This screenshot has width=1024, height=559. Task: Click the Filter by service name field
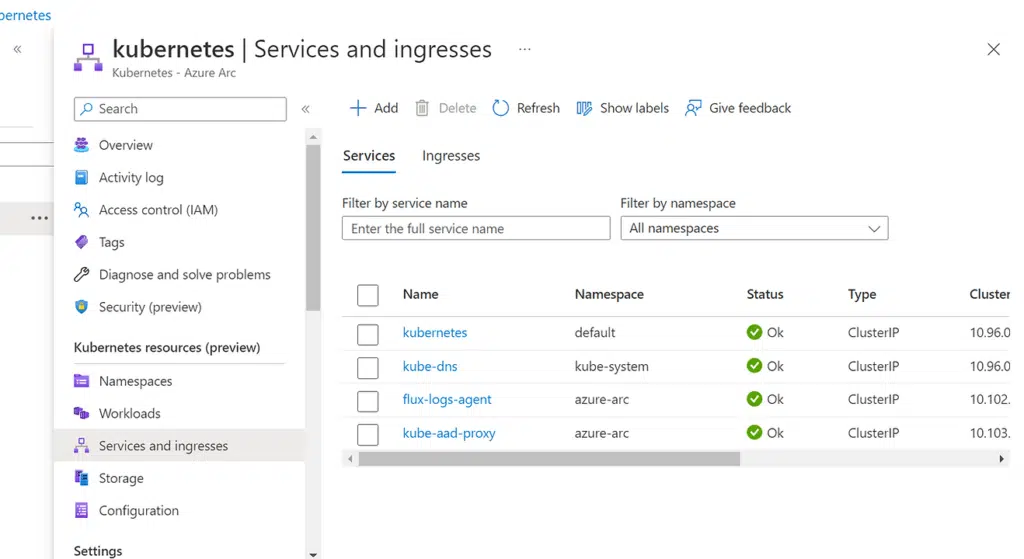(x=476, y=229)
